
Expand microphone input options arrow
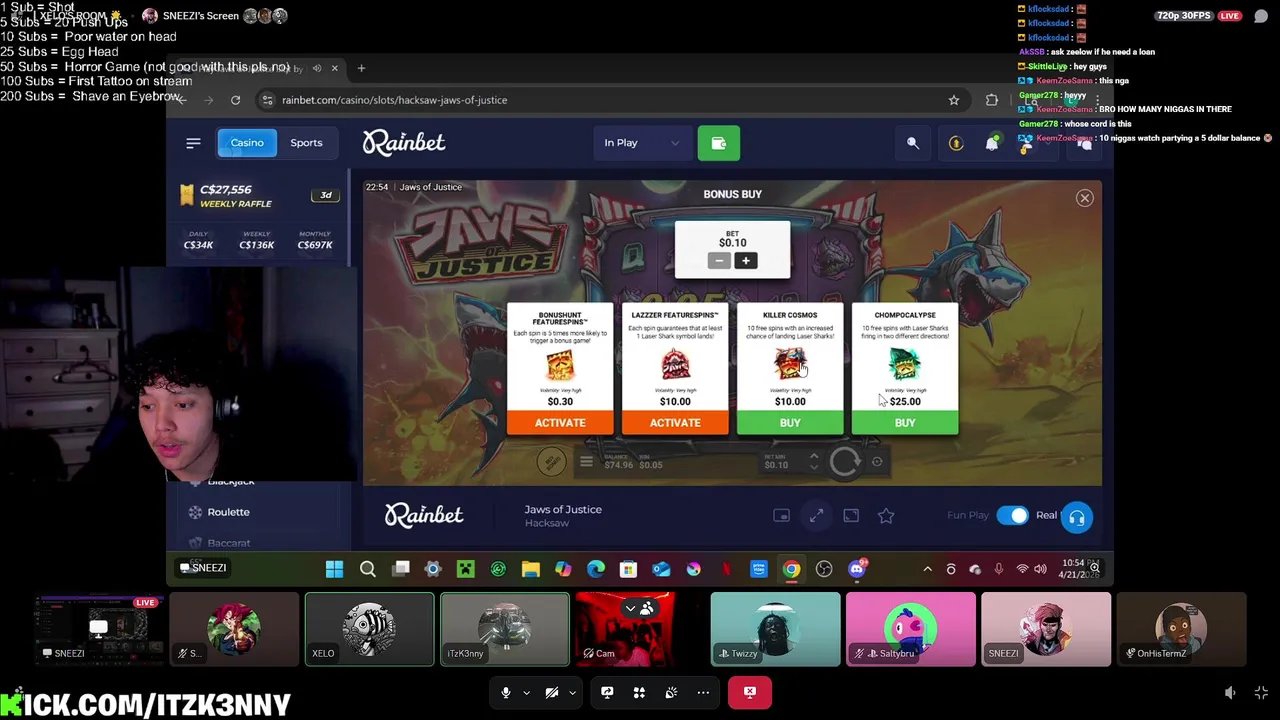[526, 692]
